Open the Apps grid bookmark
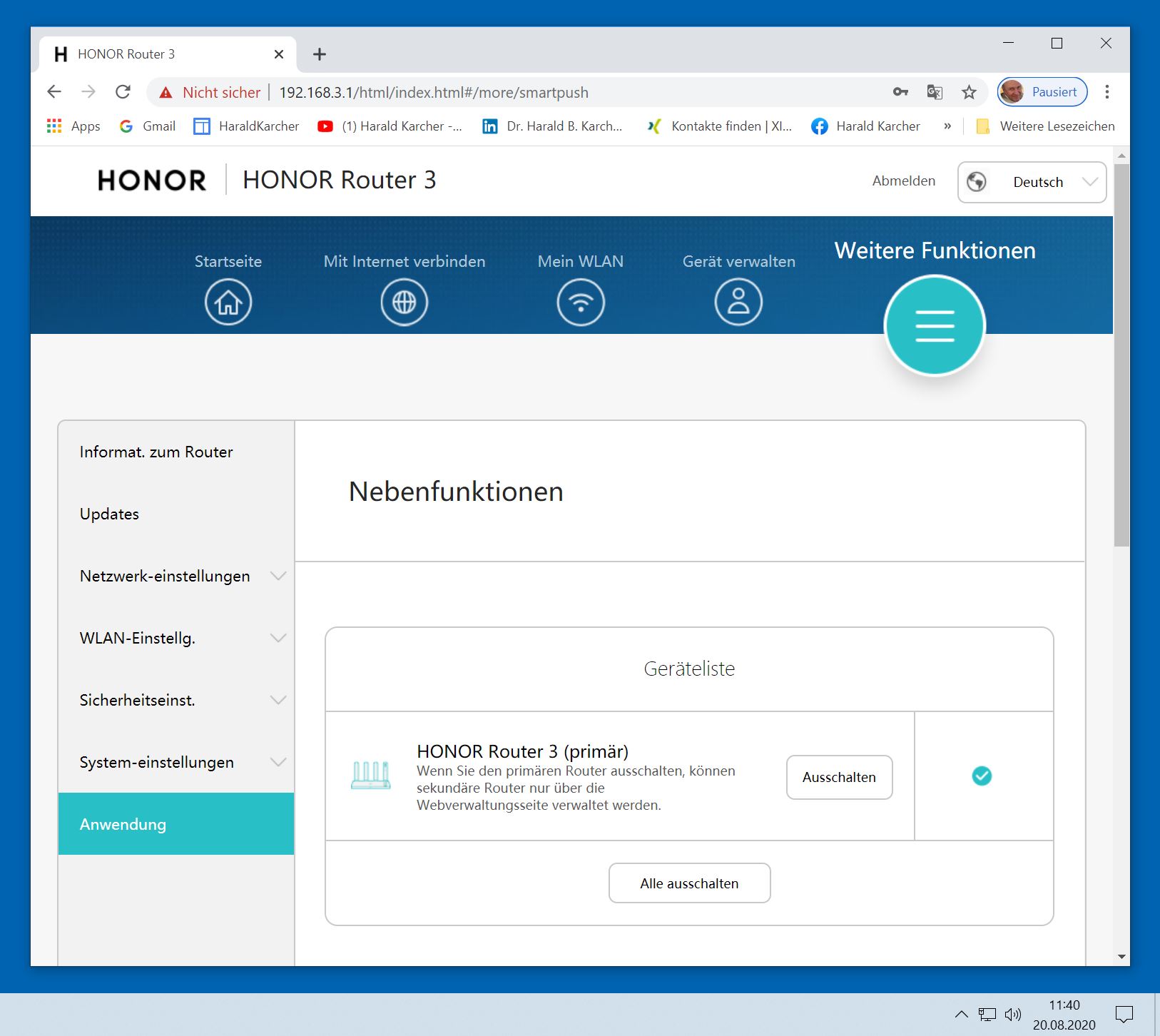 click(73, 126)
